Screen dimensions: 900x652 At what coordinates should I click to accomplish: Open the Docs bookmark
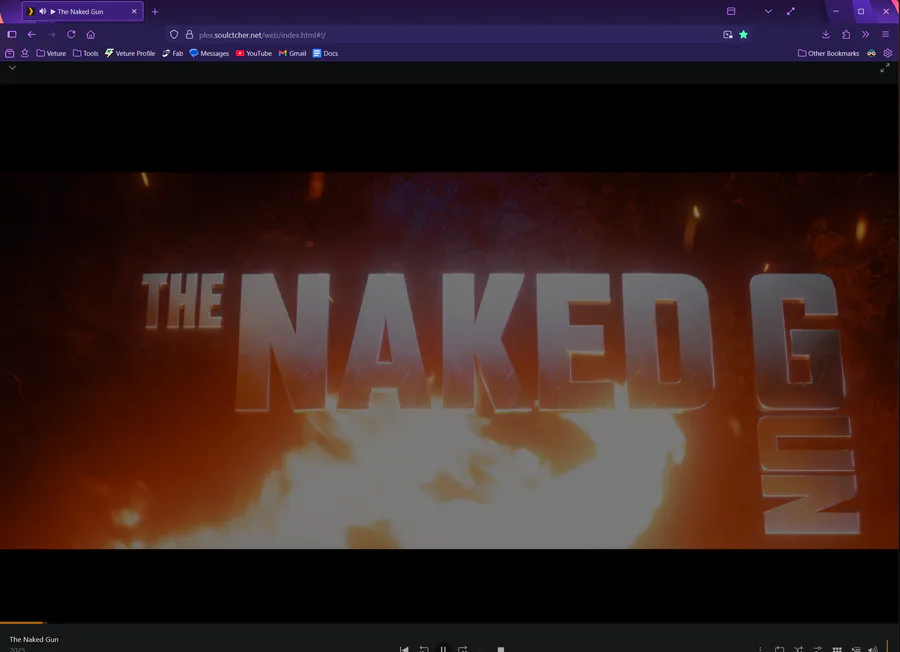[x=325, y=53]
